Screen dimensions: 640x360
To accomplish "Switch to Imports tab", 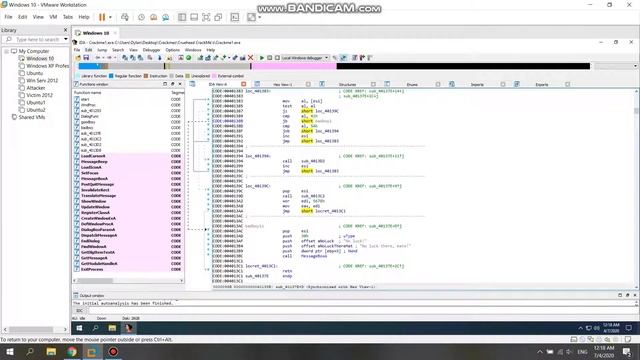I will 477,84.
